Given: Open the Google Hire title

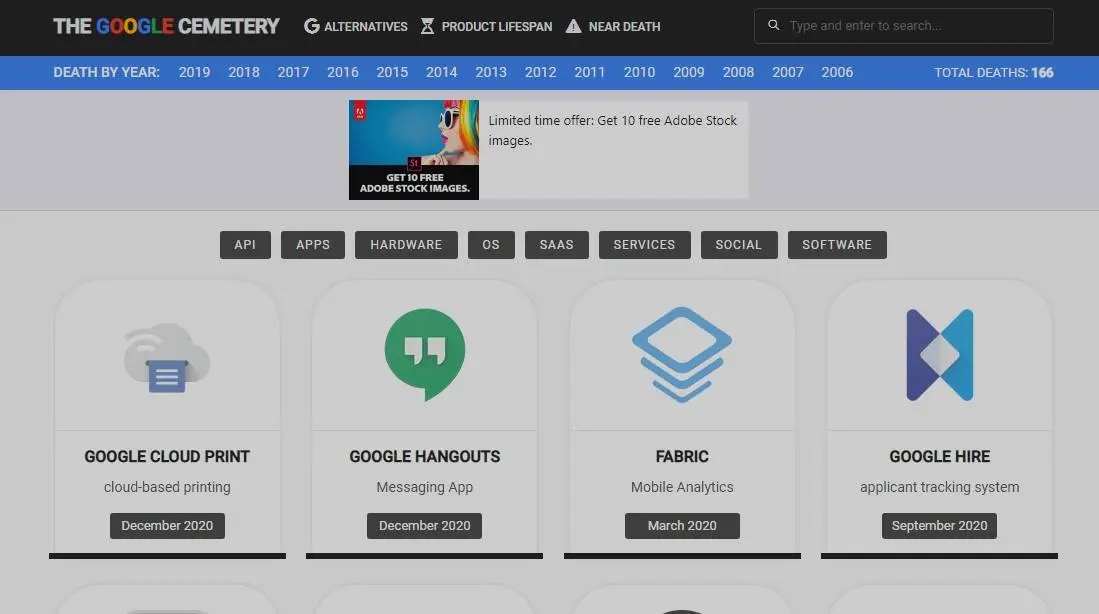Looking at the screenshot, I should tap(940, 456).
